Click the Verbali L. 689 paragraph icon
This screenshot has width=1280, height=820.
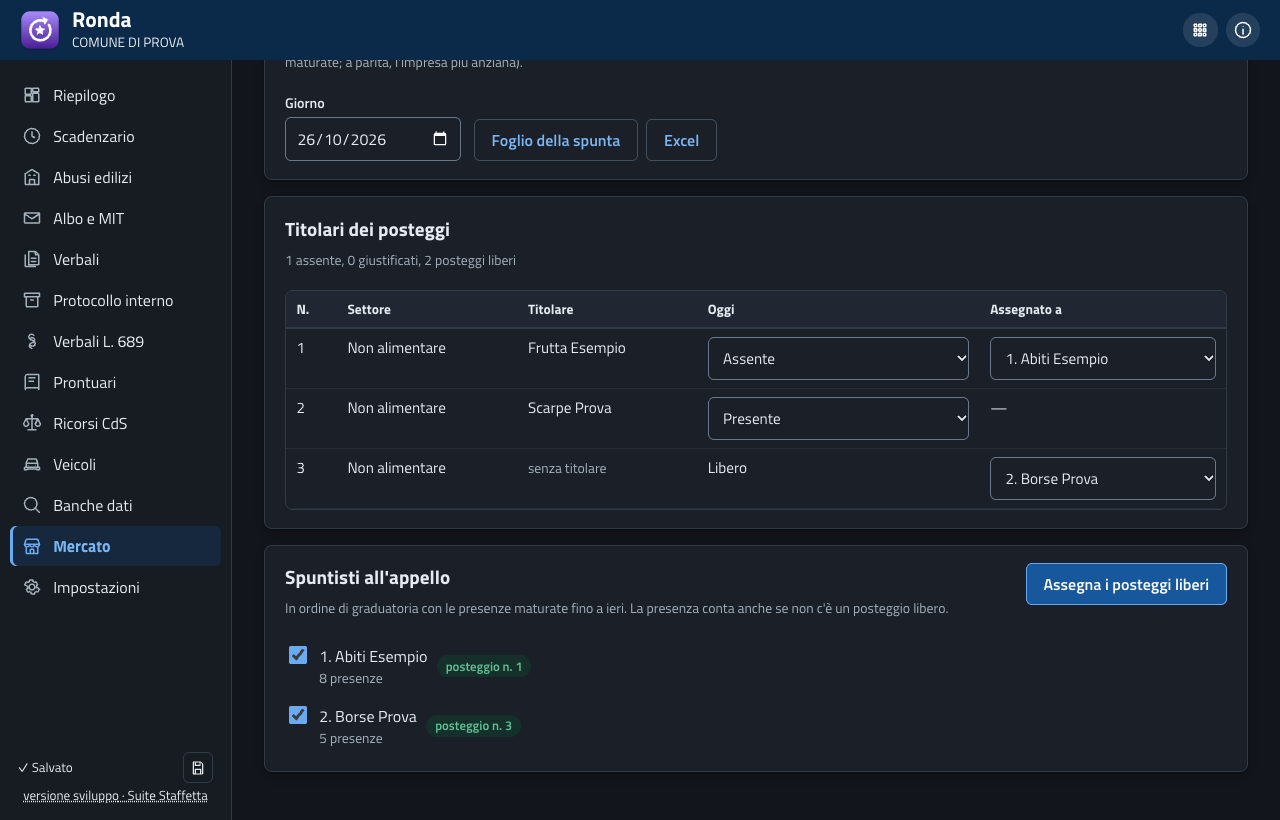(32, 342)
